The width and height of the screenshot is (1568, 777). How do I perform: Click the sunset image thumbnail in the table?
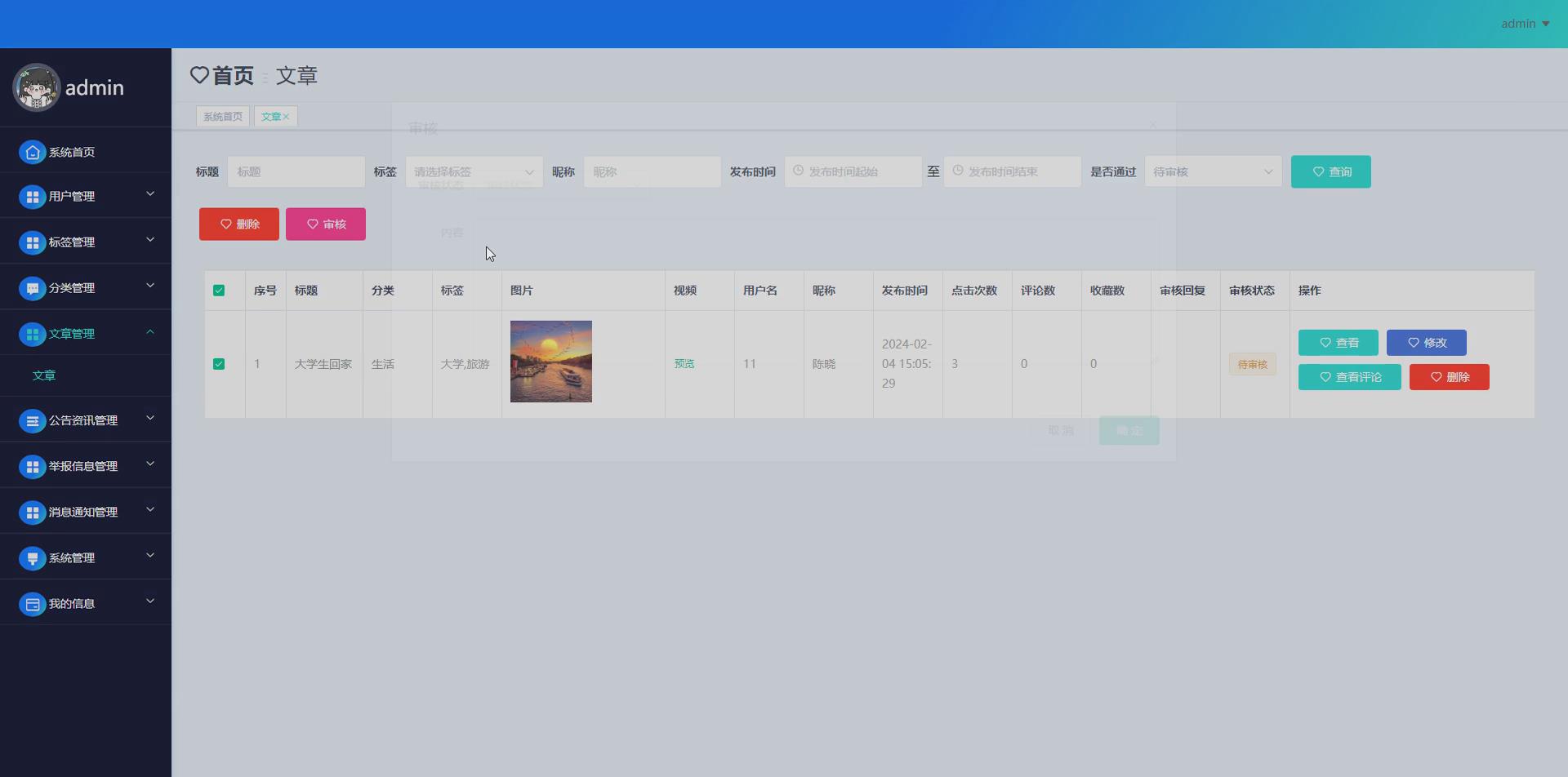coord(550,361)
